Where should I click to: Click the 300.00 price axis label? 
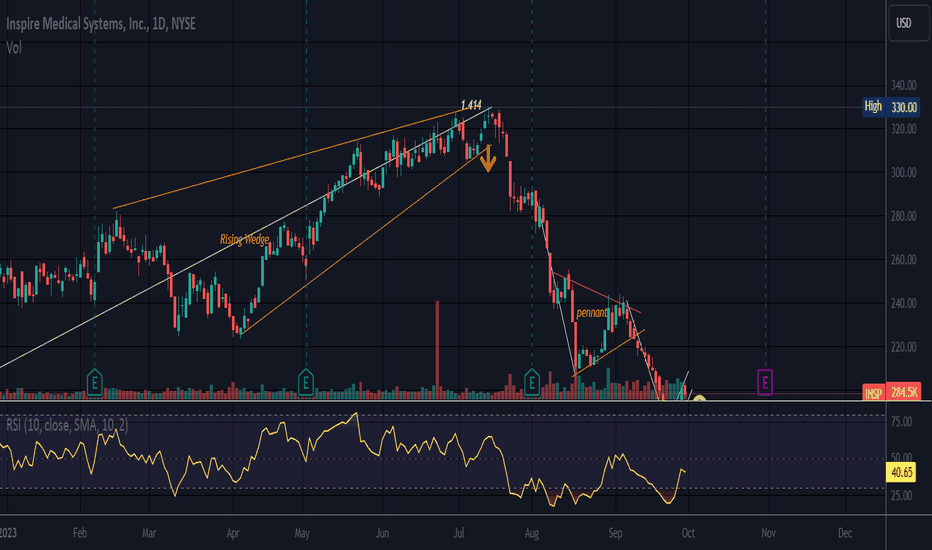903,172
